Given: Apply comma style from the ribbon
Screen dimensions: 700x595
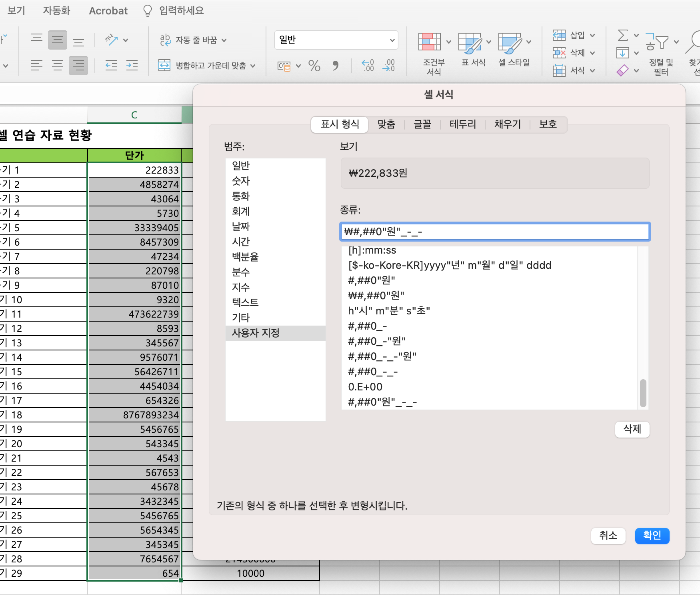Looking at the screenshot, I should tap(335, 66).
